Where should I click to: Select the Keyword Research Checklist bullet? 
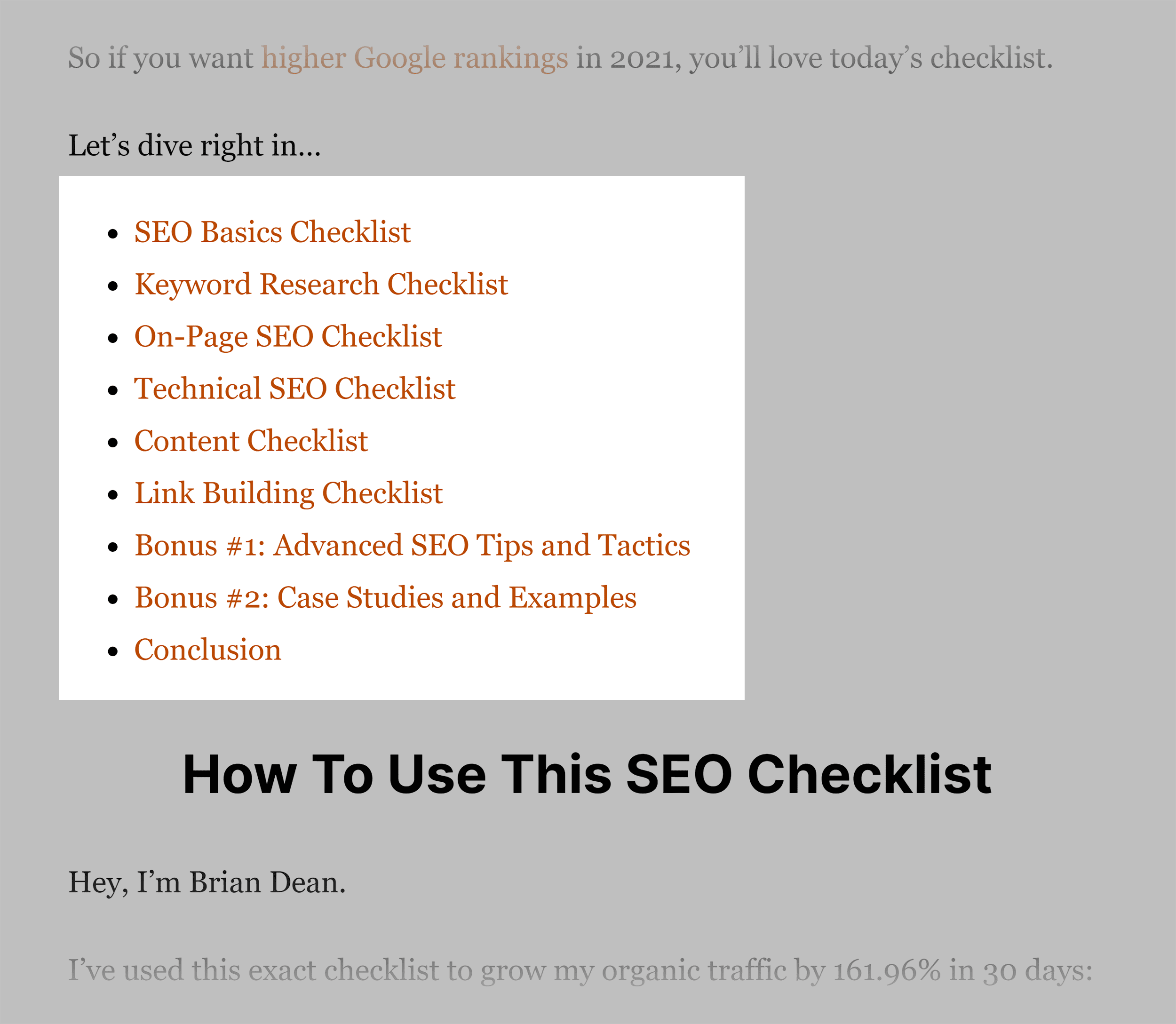[322, 284]
